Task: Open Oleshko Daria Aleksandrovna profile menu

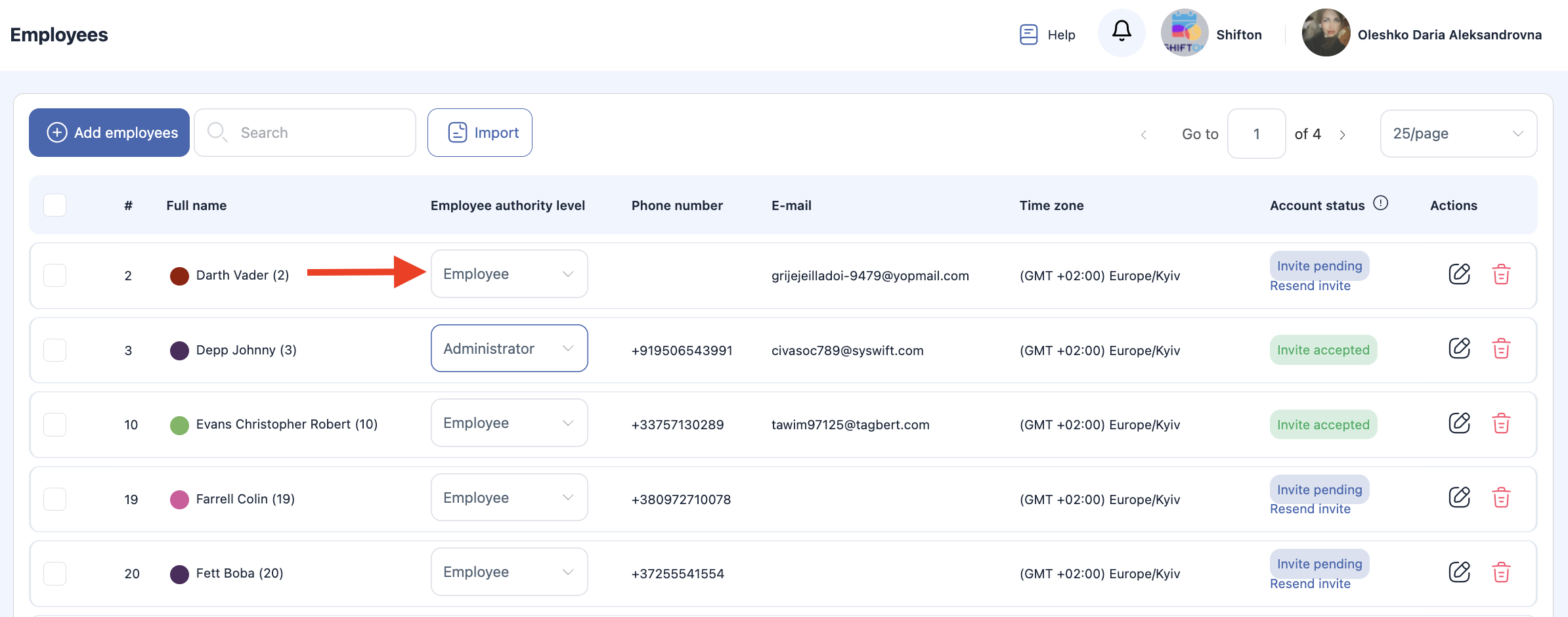Action: pyautogui.click(x=1422, y=34)
